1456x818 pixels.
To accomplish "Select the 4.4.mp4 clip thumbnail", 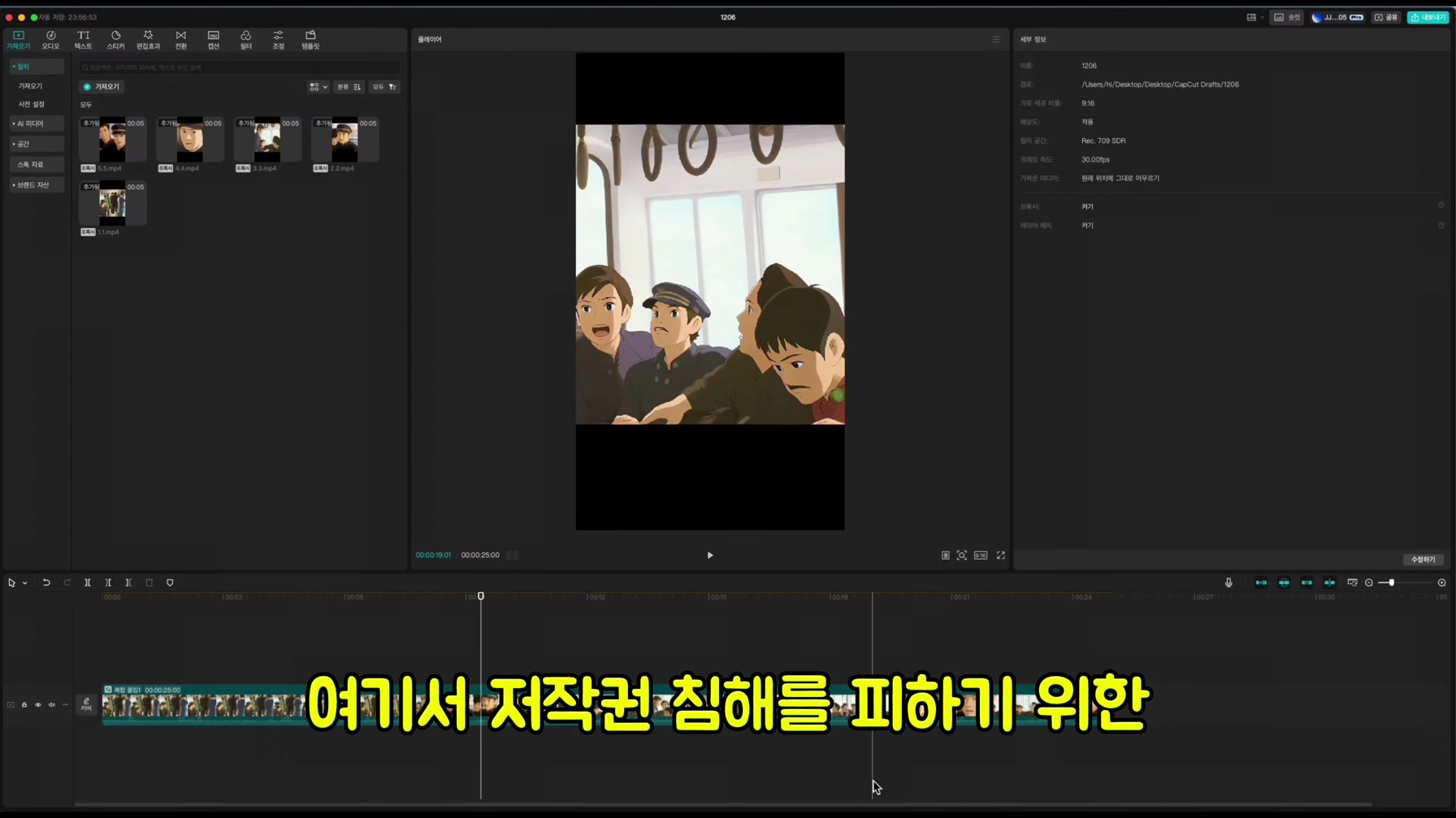I will tap(190, 140).
